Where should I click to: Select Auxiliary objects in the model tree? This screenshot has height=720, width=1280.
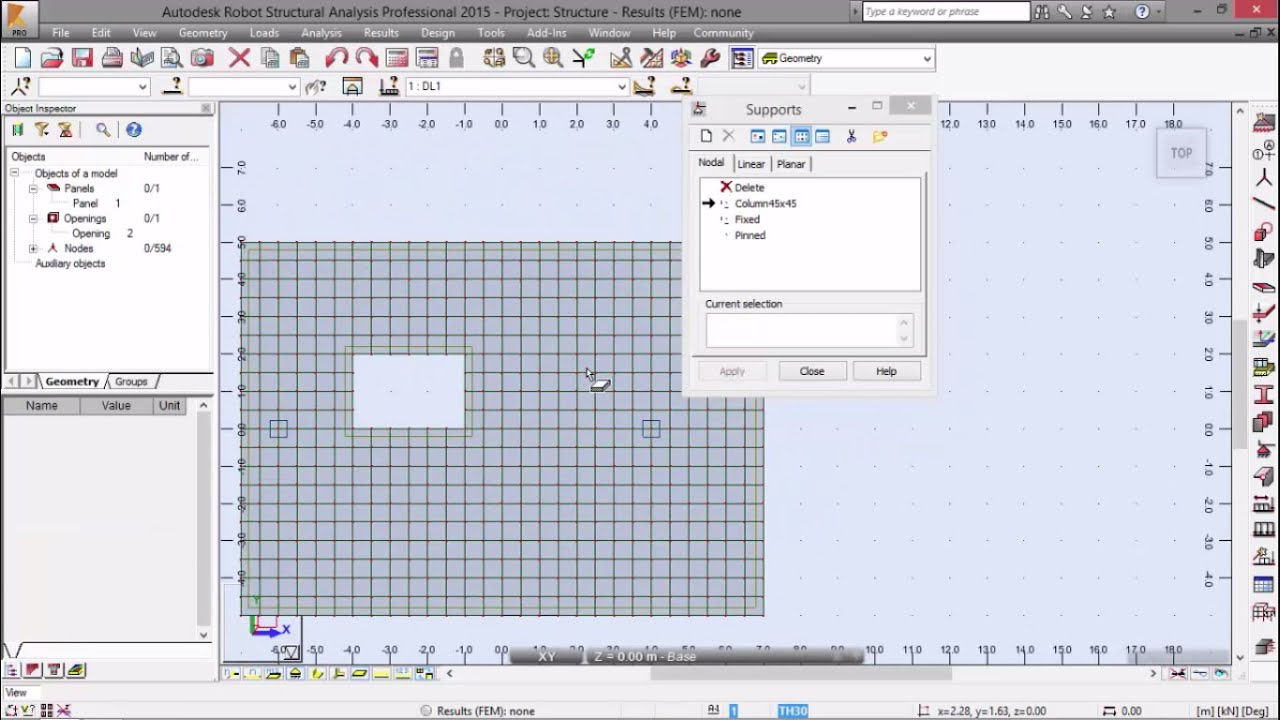point(70,263)
